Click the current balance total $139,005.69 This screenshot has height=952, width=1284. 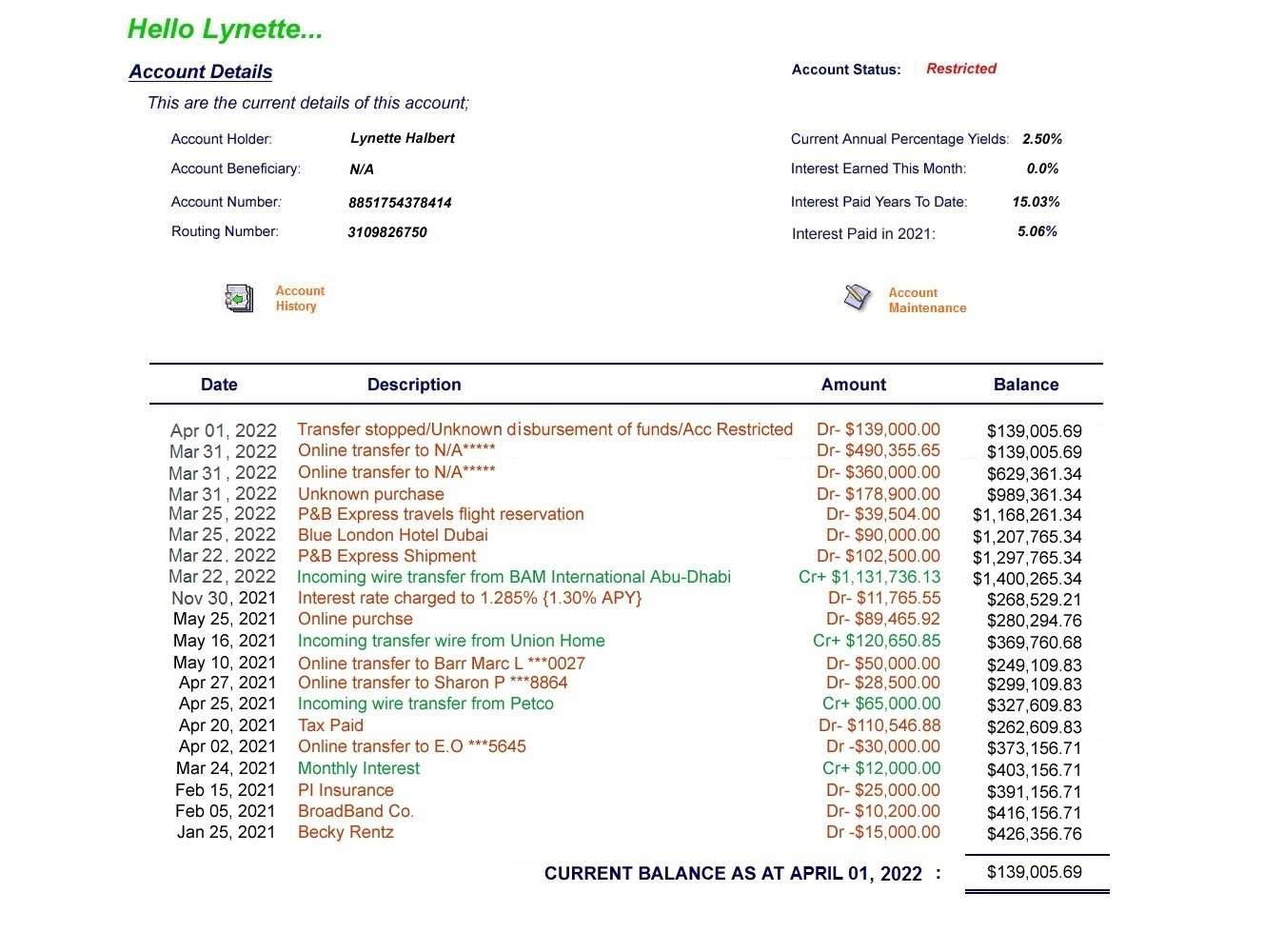1034,872
